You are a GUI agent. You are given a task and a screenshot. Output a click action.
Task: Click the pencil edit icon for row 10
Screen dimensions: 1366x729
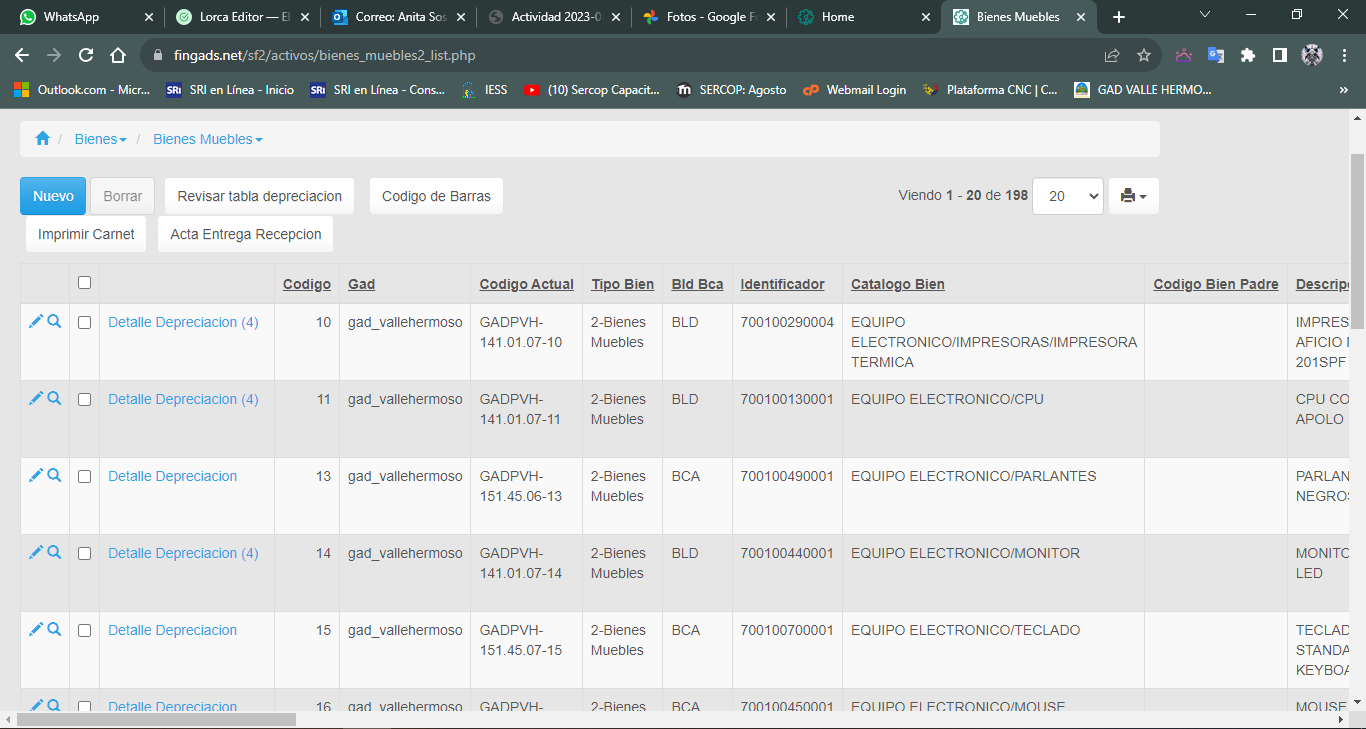pos(36,321)
